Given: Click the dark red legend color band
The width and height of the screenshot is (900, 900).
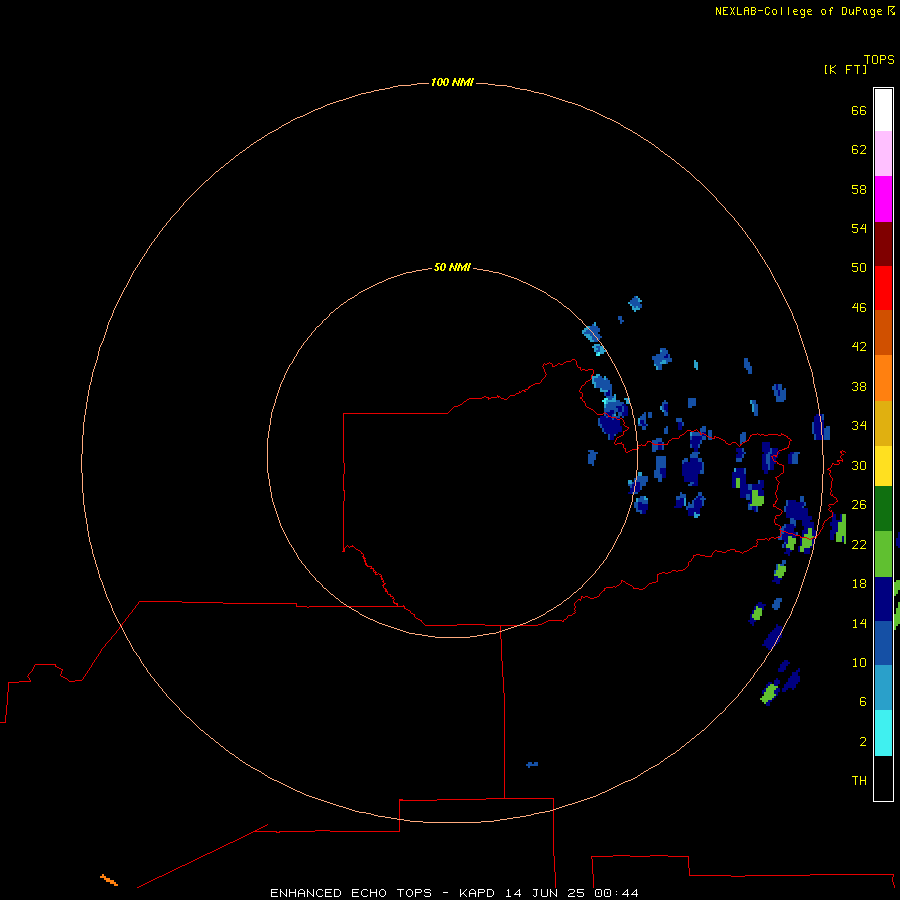Looking at the screenshot, I should coord(883,243).
